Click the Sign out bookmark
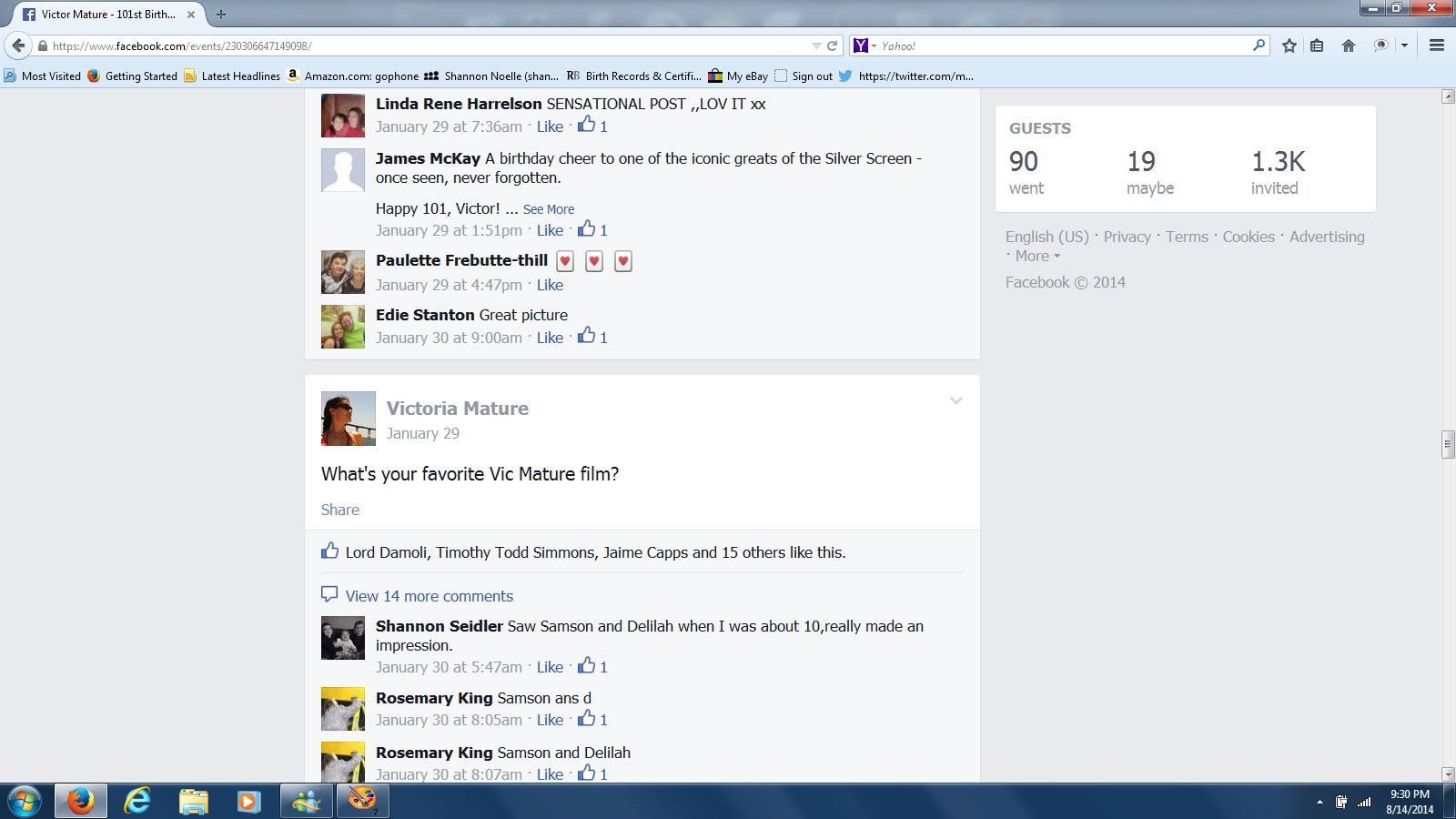The height and width of the screenshot is (819, 1456). tap(803, 76)
